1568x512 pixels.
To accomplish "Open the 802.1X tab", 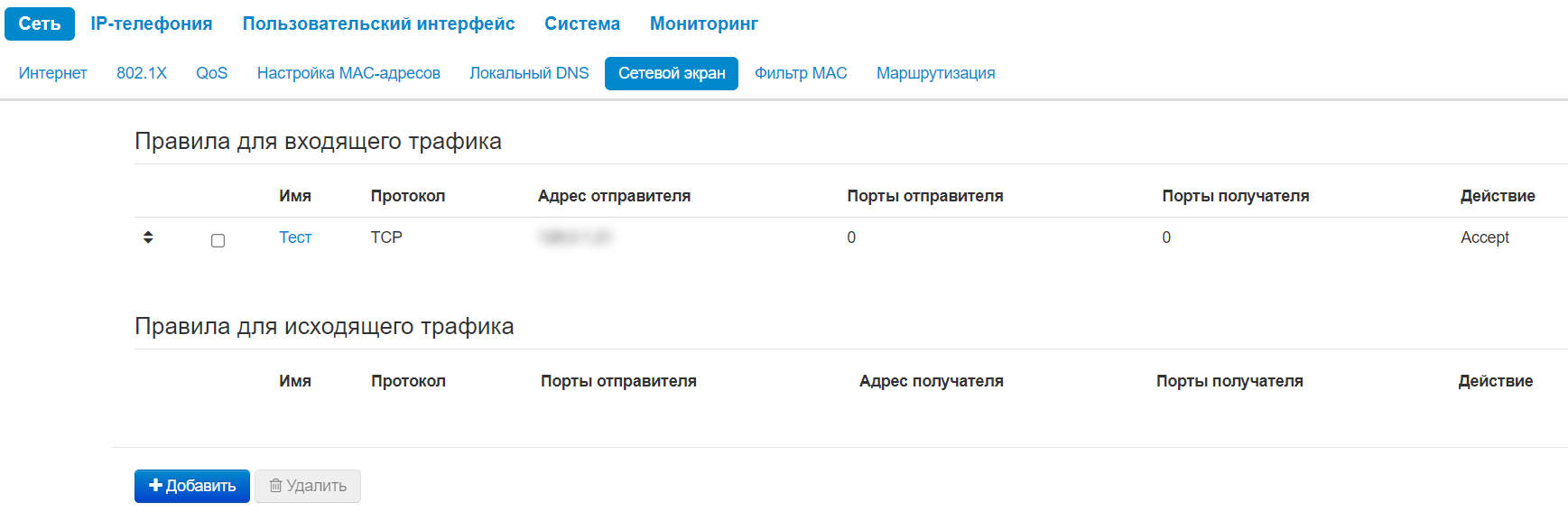I will click(x=142, y=73).
